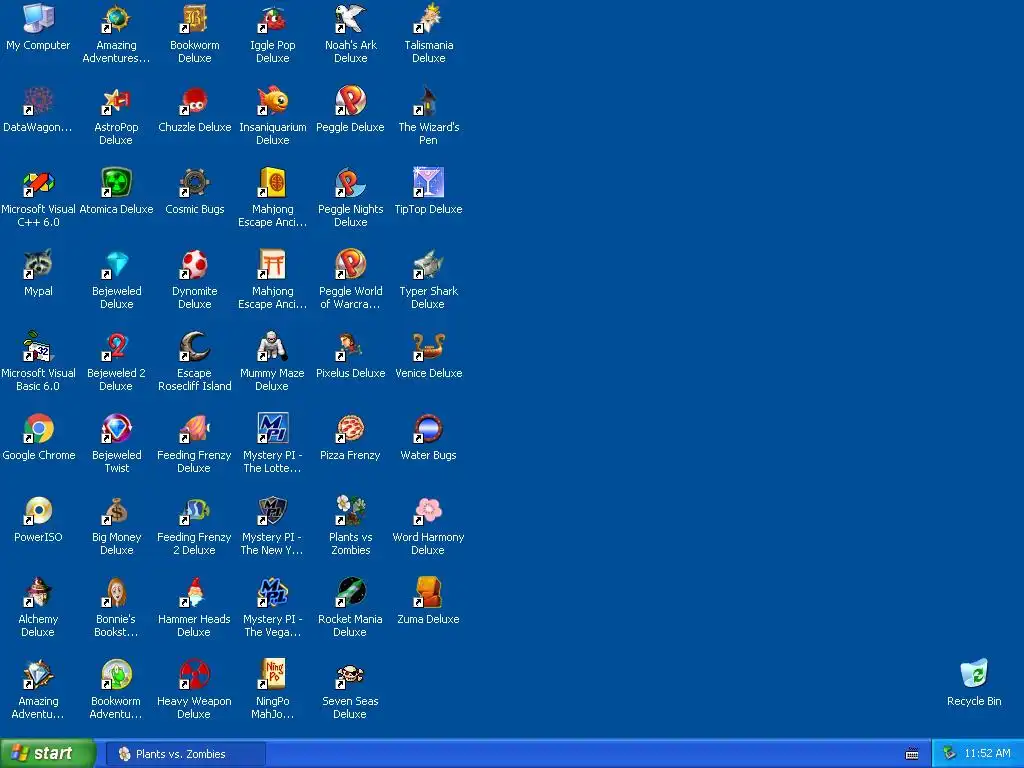Screen dimensions: 1024x768
Task: Select the Water Bugs icon
Action: point(428,428)
